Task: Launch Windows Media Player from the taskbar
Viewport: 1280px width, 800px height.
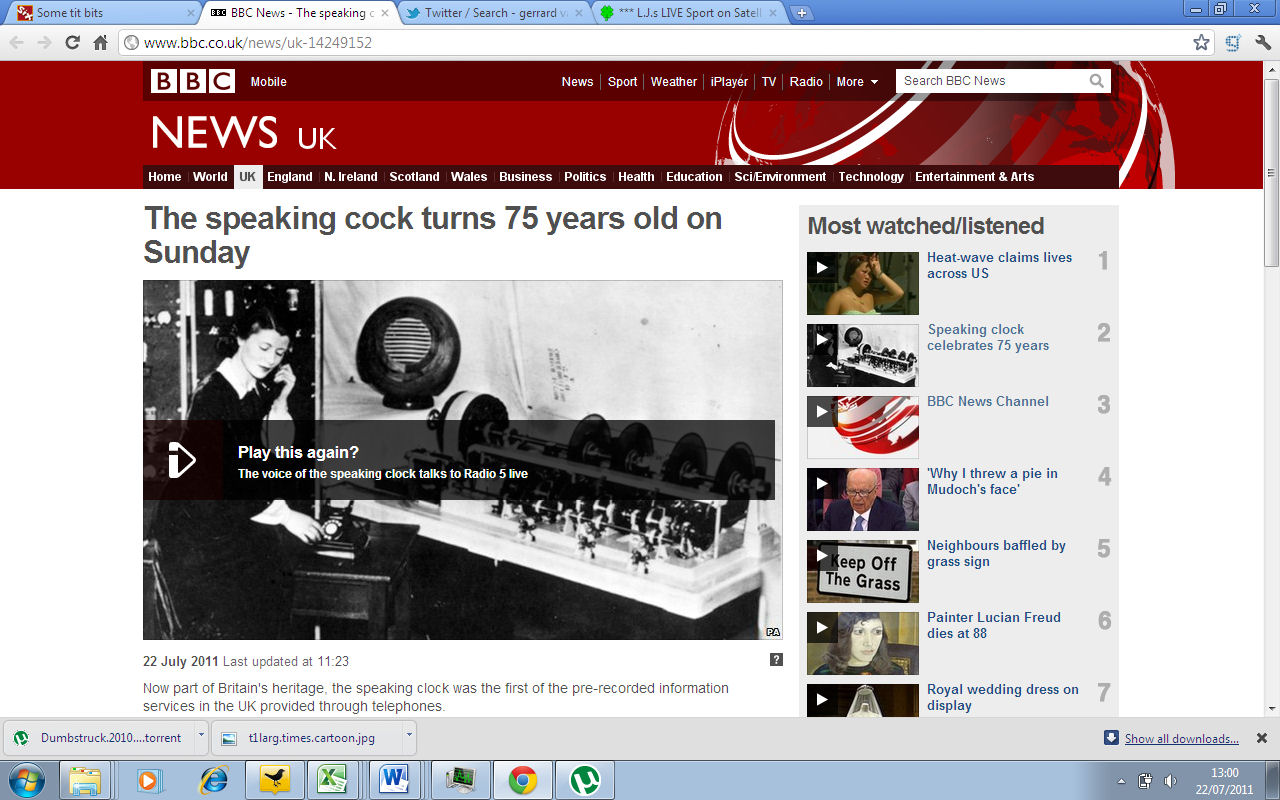Action: [x=149, y=779]
